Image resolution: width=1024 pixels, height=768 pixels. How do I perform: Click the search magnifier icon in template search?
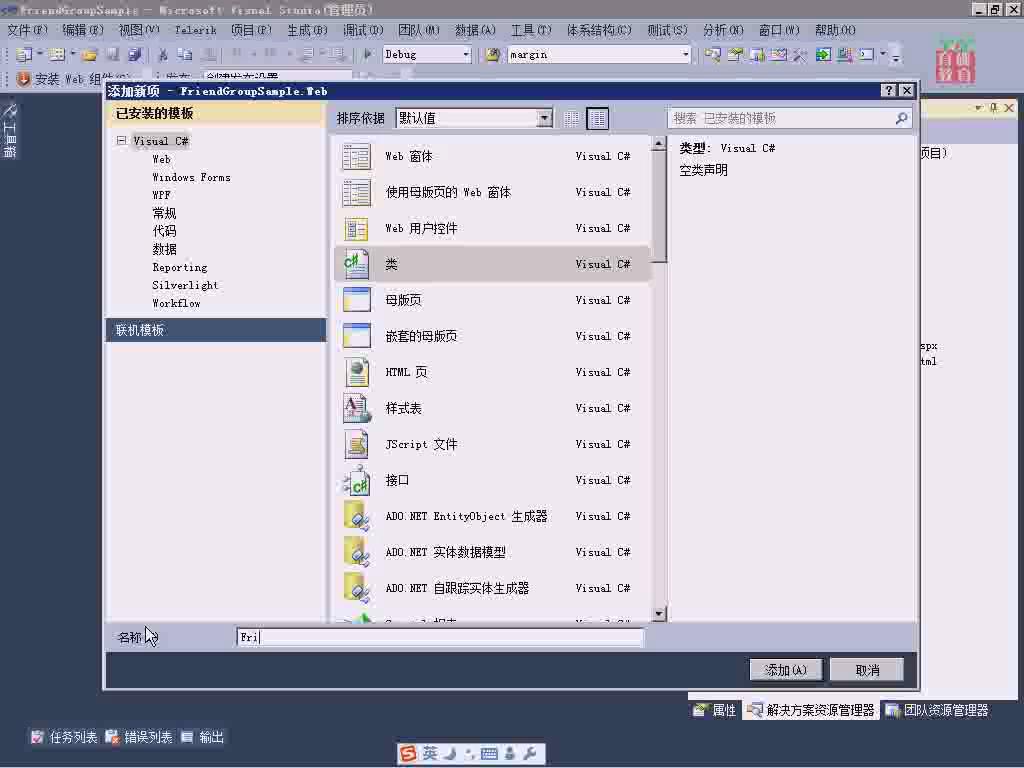pyautogui.click(x=901, y=118)
